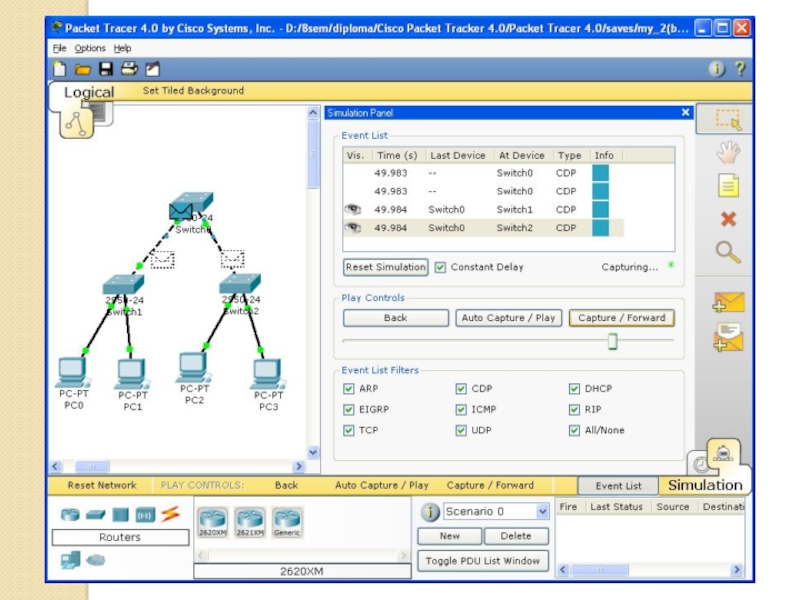Uncheck the ARP filter checkbox
Viewport: 800px width, 600px height.
(349, 389)
